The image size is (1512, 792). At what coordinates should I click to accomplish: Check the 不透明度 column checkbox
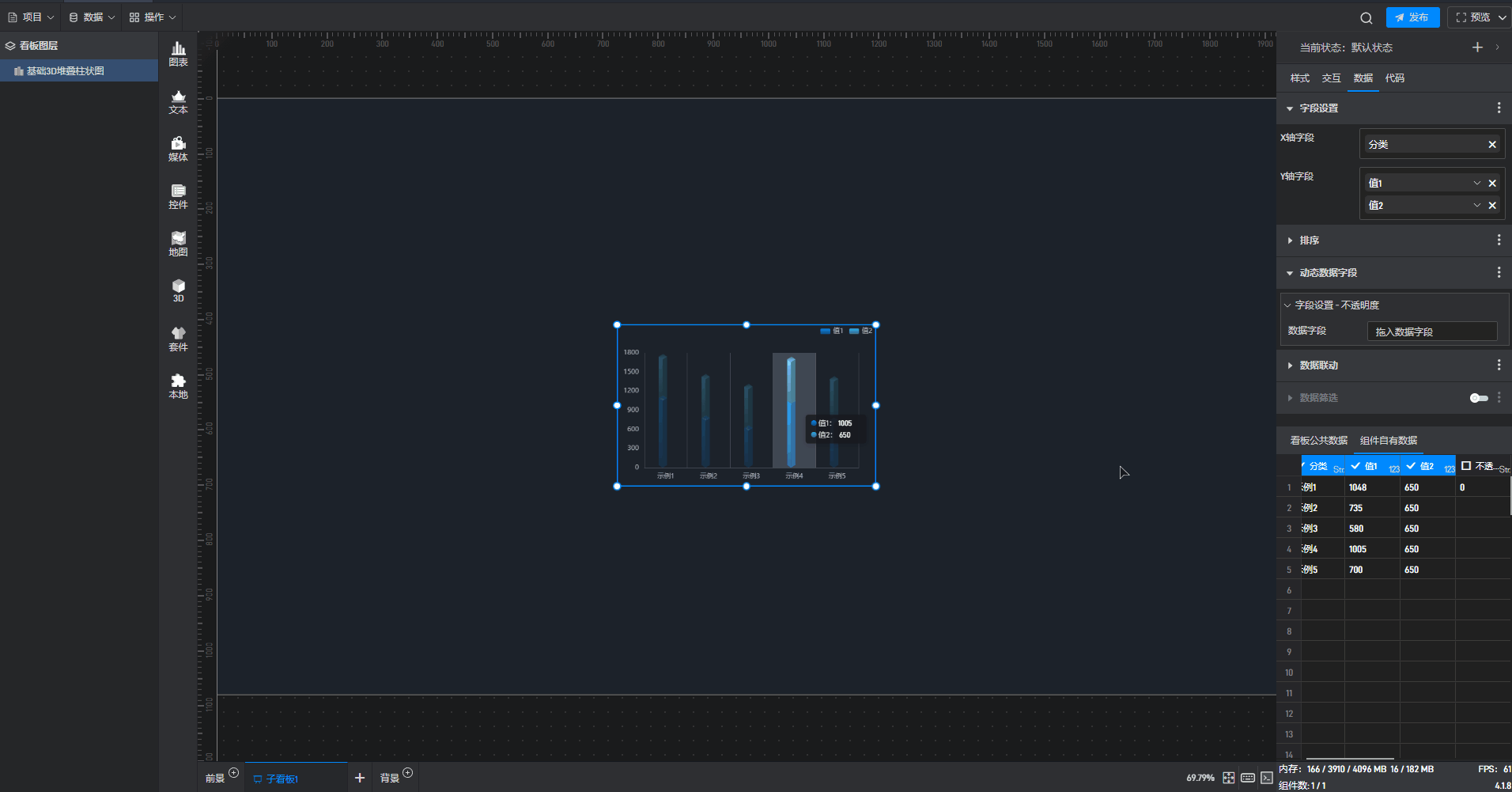click(x=1466, y=466)
